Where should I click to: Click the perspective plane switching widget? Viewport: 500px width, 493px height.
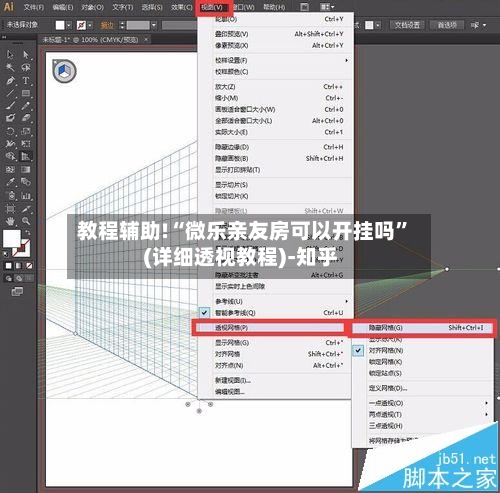click(64, 71)
